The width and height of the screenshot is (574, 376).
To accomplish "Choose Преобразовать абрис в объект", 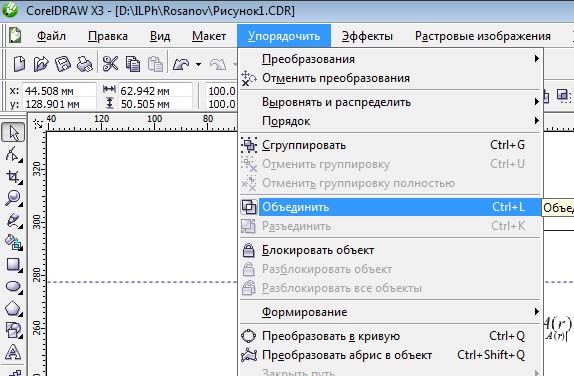I will (x=390, y=355).
